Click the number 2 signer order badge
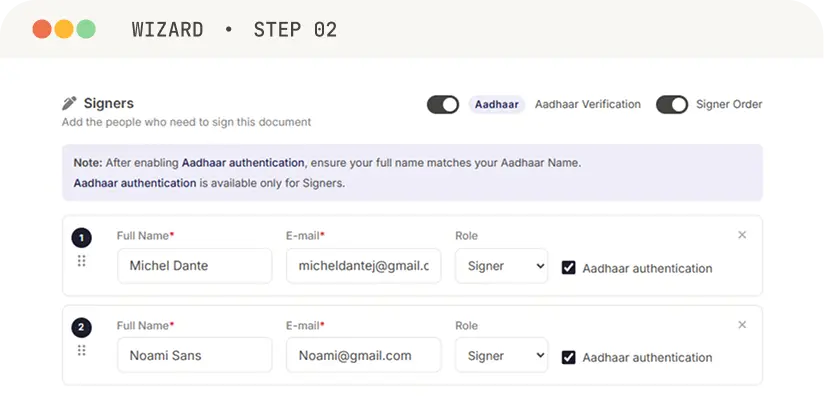Viewport: 824px width, 416px height. point(81,328)
